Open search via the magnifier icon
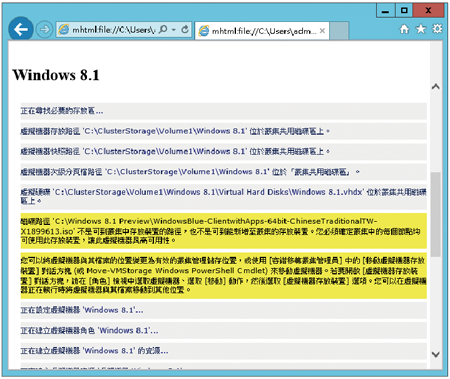This screenshot has height=379, width=450. 163,30
